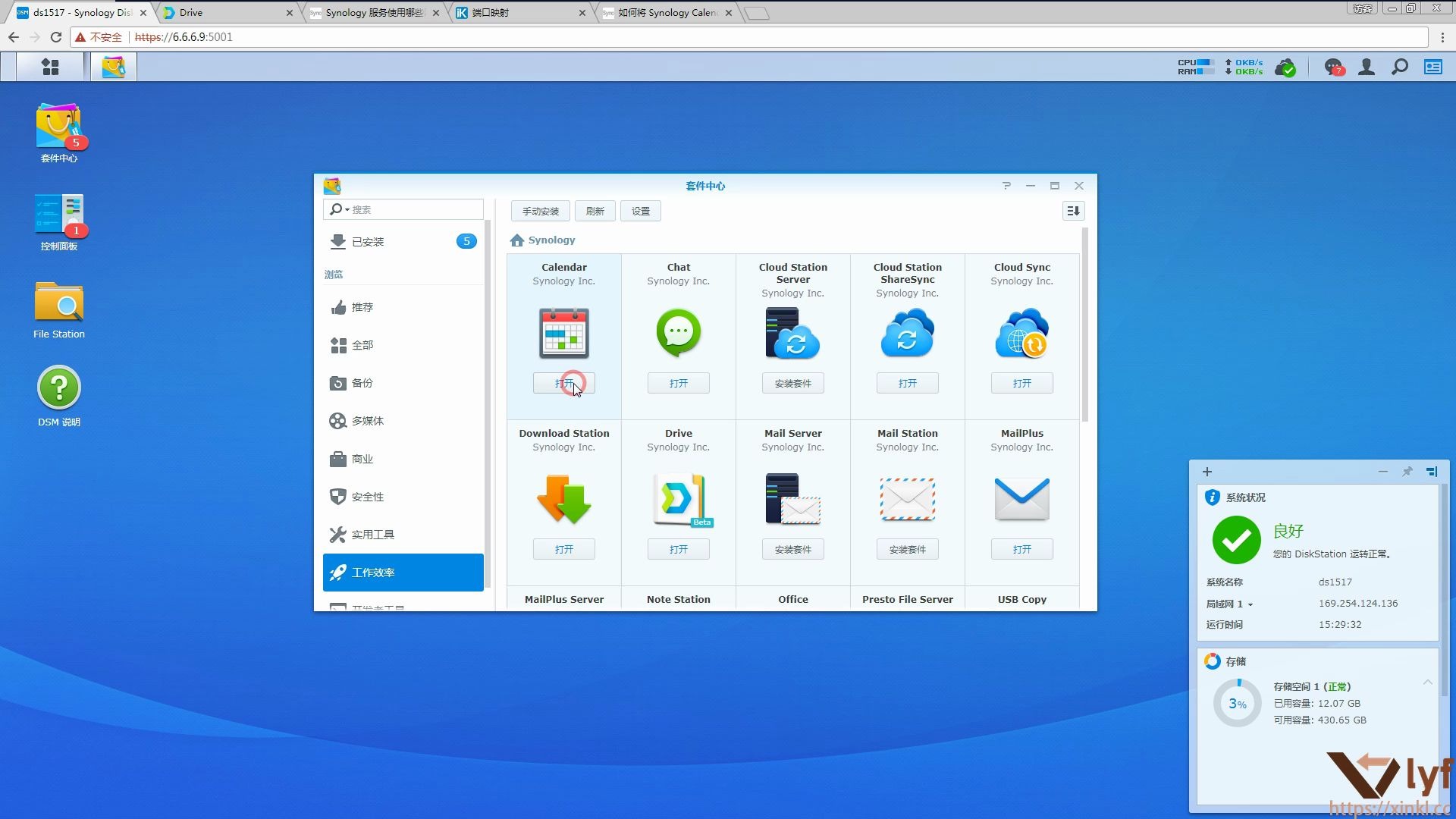The image size is (1456, 819).
Task: Open 控制面板 desktop shortcut
Action: coord(59,221)
